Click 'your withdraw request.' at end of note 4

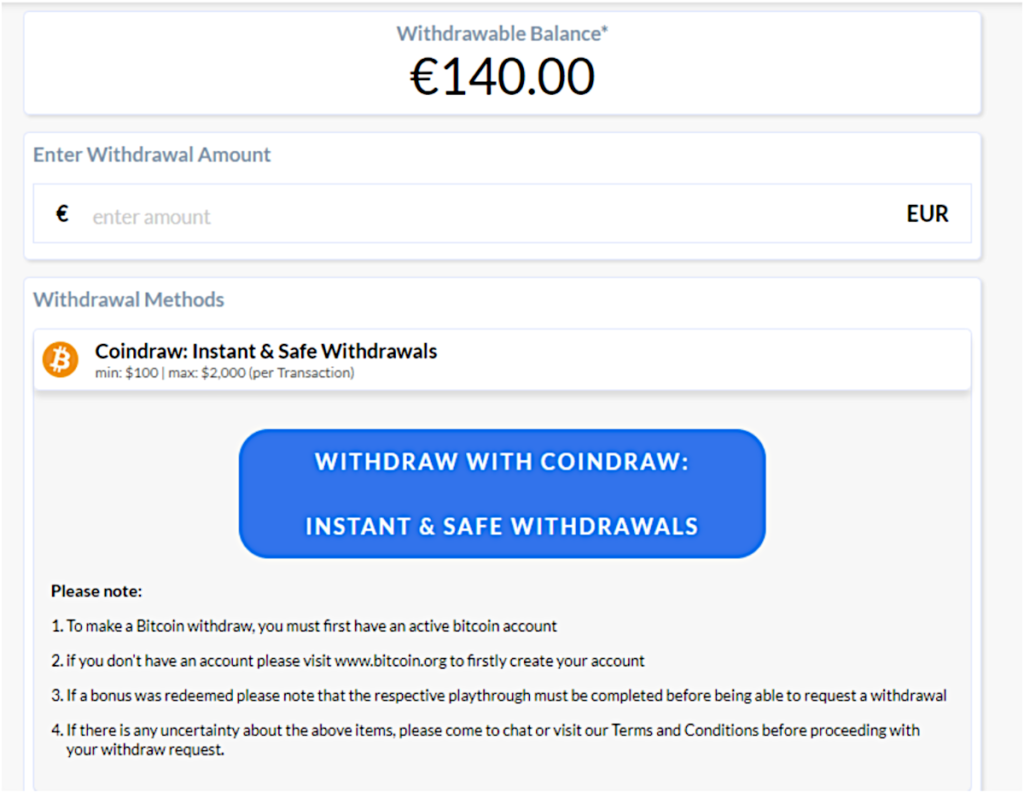(146, 750)
